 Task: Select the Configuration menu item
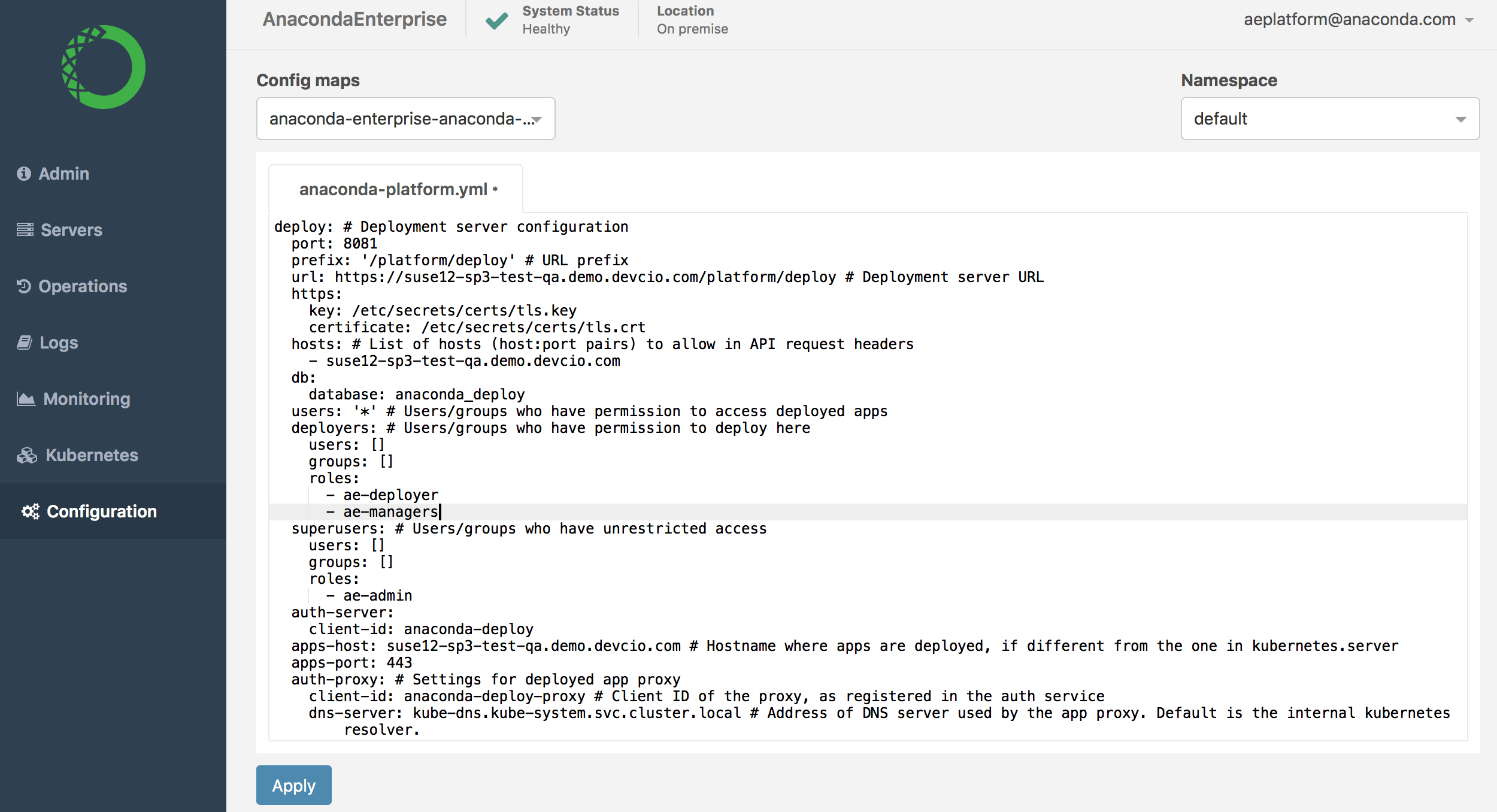coord(113,511)
